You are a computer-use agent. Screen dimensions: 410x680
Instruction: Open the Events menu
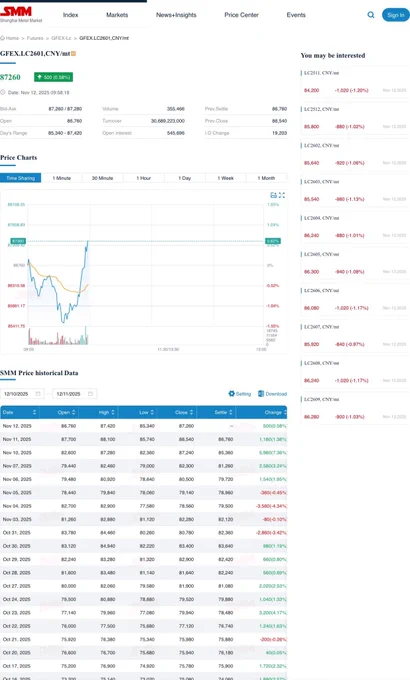296,15
